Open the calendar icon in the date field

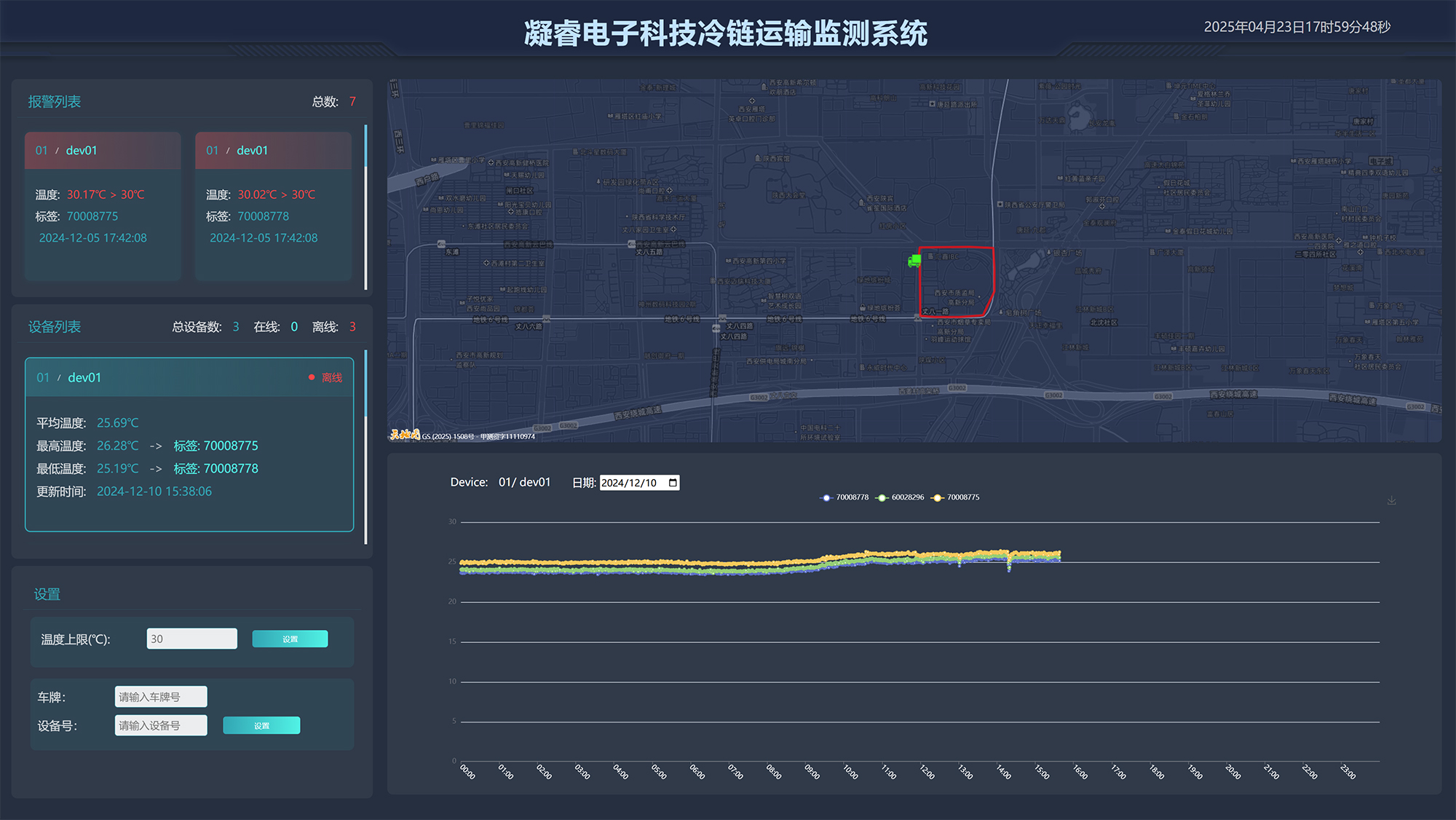tap(671, 482)
